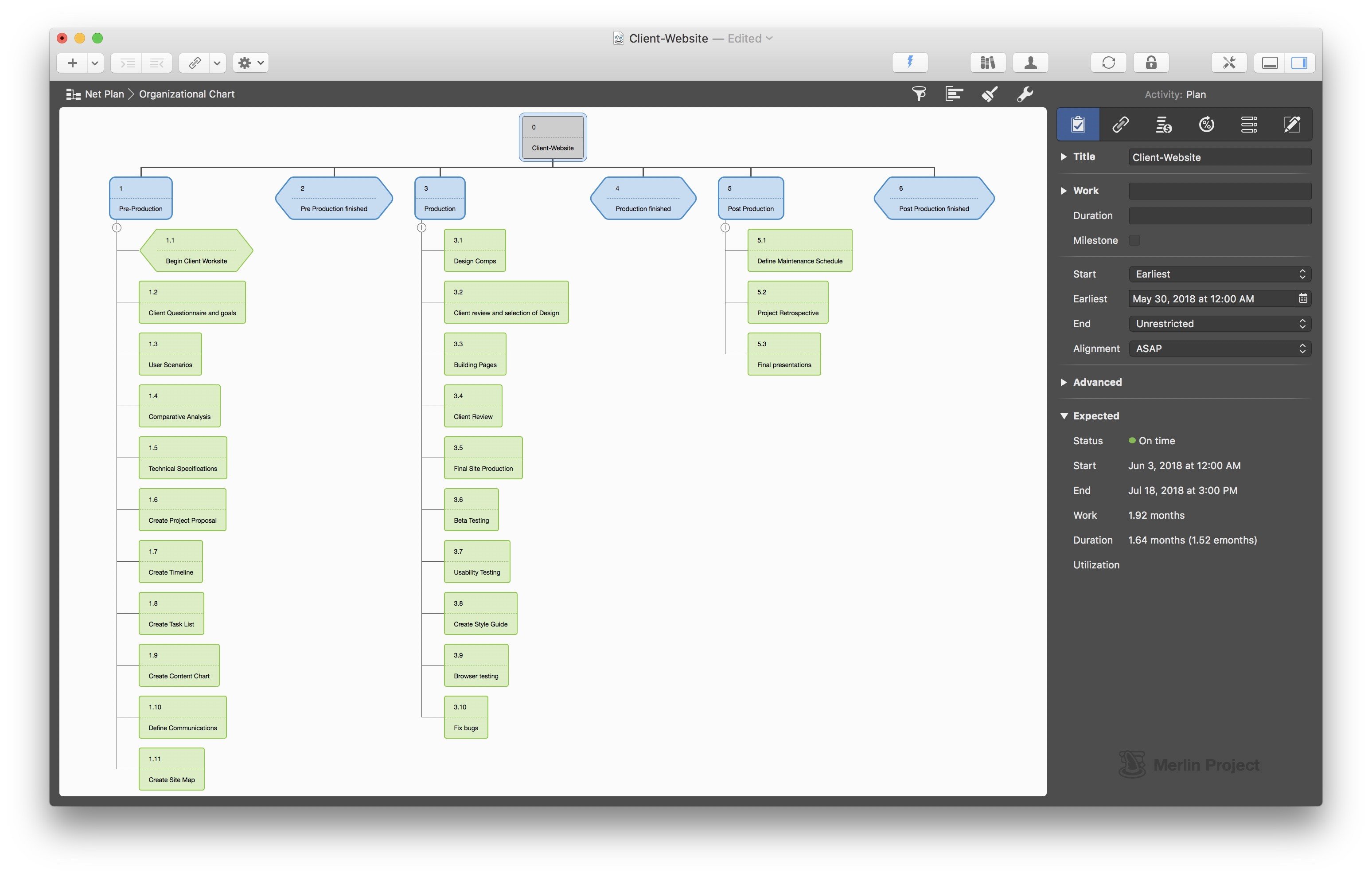Click the filter funnel icon
The image size is (1372, 877).
click(x=919, y=94)
